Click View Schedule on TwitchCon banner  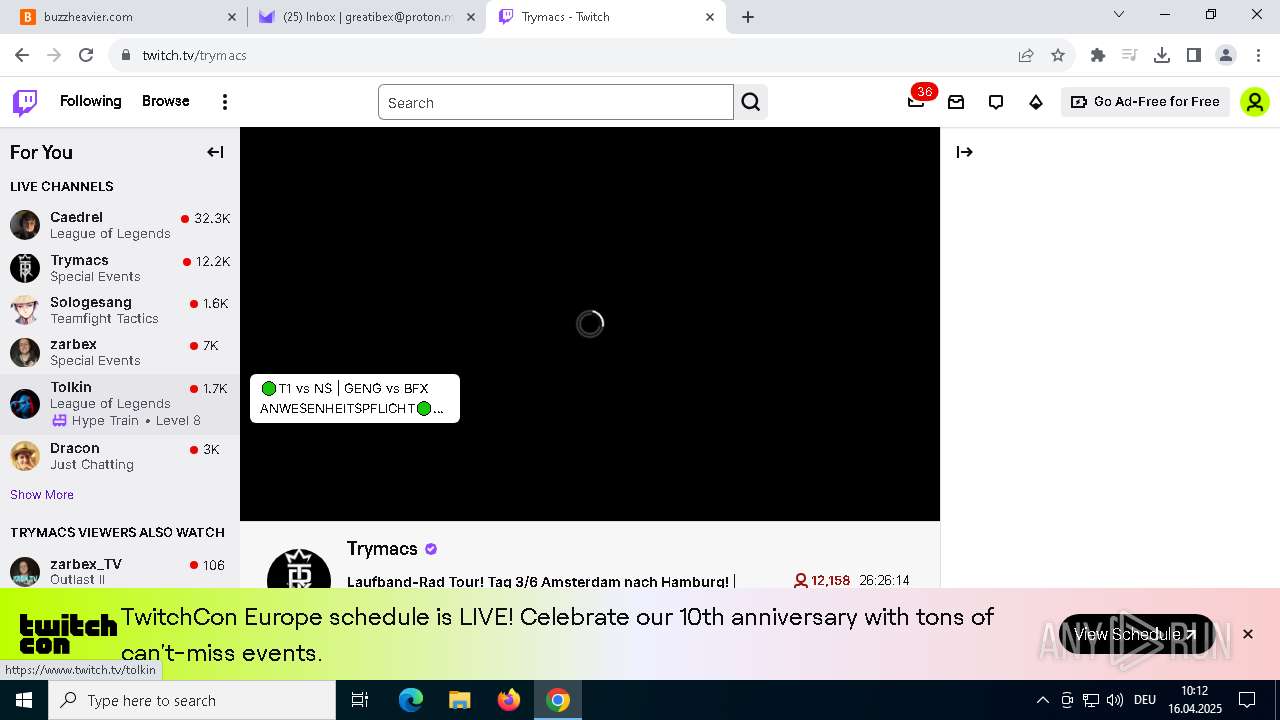pyautogui.click(x=1136, y=634)
